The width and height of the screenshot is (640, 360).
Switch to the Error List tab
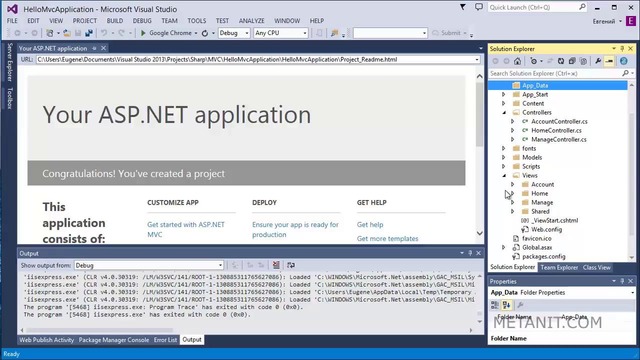[165, 340]
